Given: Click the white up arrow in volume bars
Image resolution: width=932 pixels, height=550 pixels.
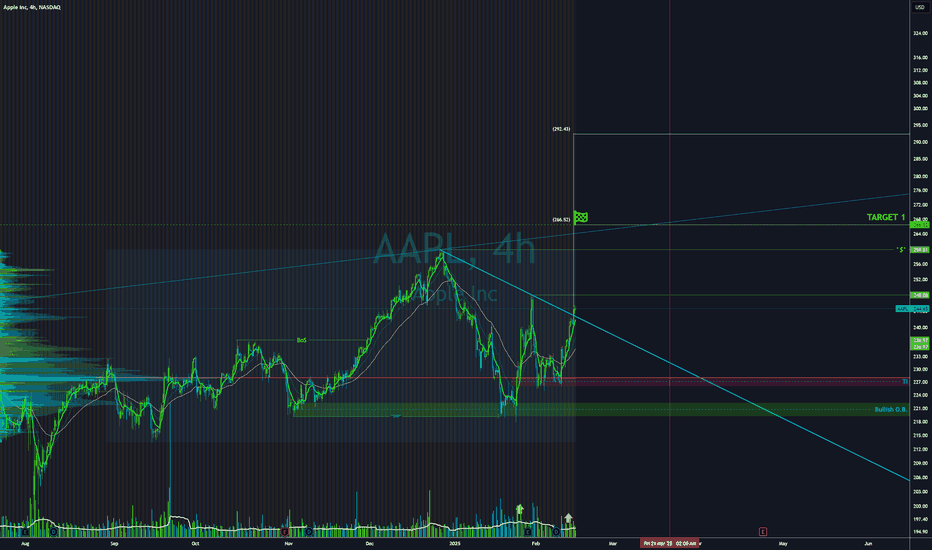Looking at the screenshot, I should 568,518.
